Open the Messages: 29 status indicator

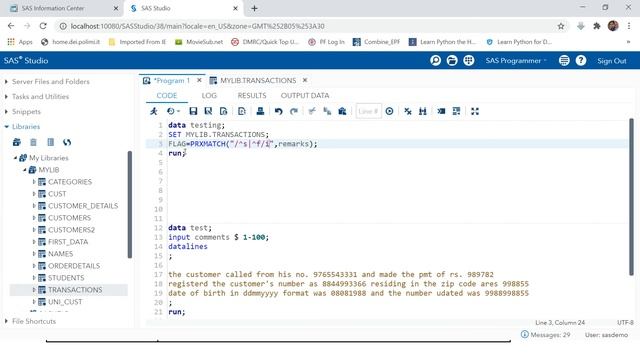point(546,335)
